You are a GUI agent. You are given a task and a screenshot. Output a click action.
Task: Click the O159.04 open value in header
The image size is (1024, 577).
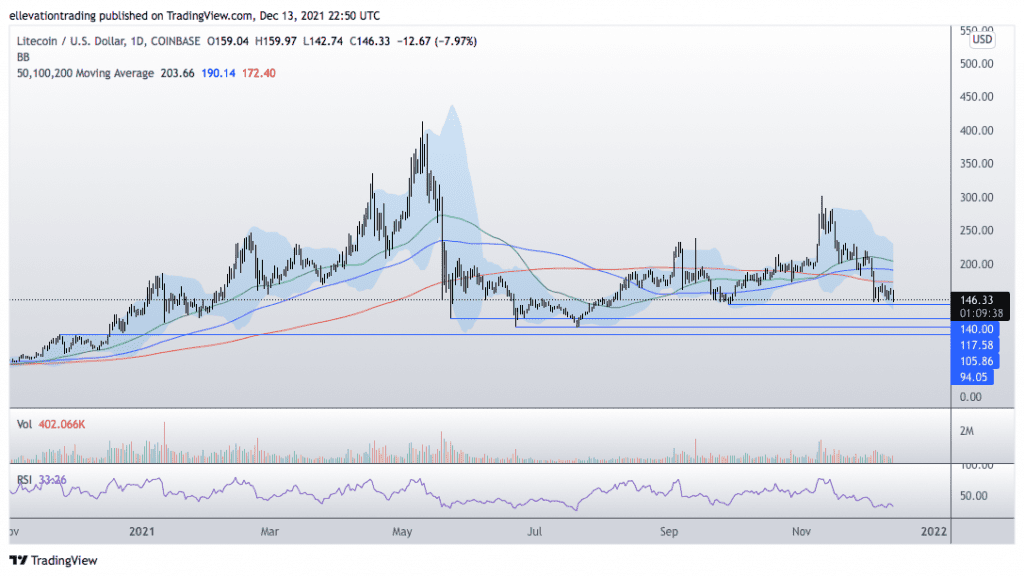228,41
